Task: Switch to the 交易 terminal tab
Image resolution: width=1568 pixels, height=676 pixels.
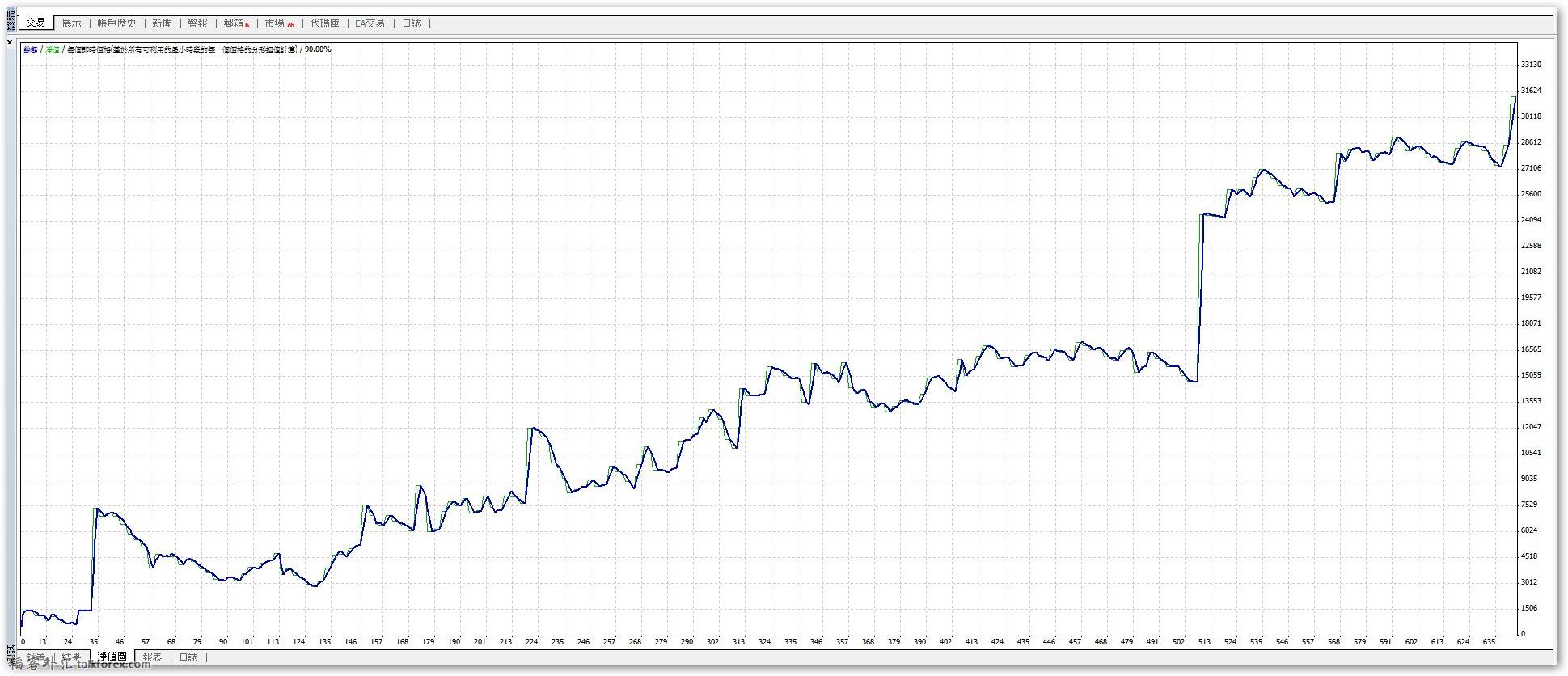Action: point(36,23)
